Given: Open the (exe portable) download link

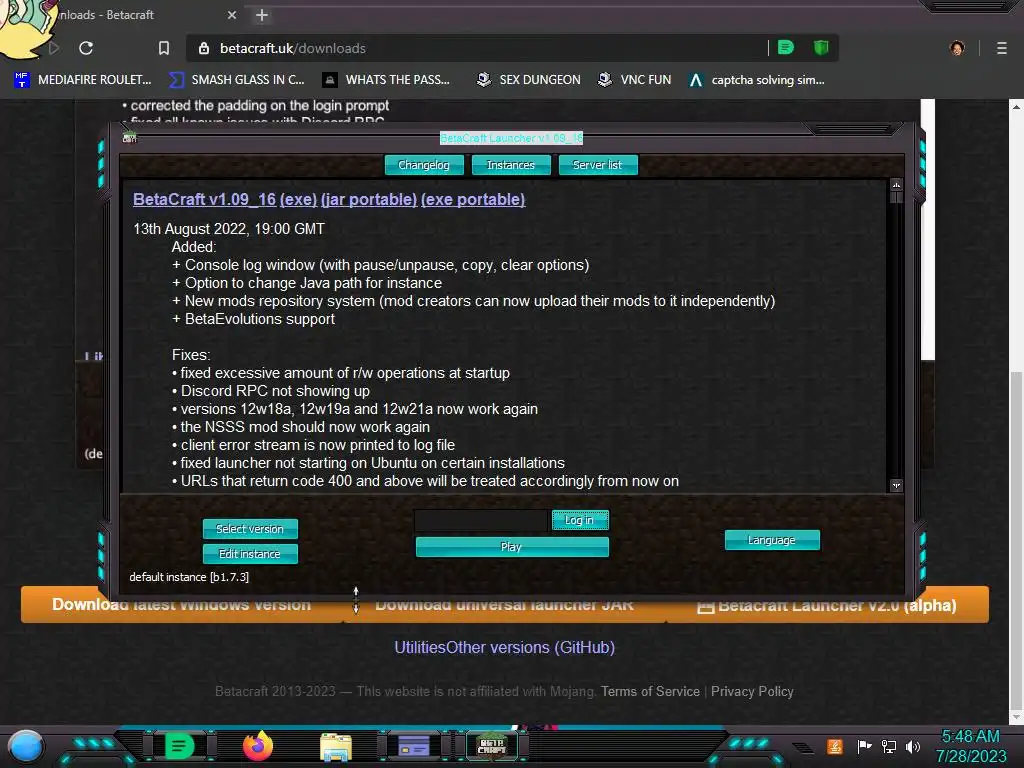Looking at the screenshot, I should (x=473, y=199).
